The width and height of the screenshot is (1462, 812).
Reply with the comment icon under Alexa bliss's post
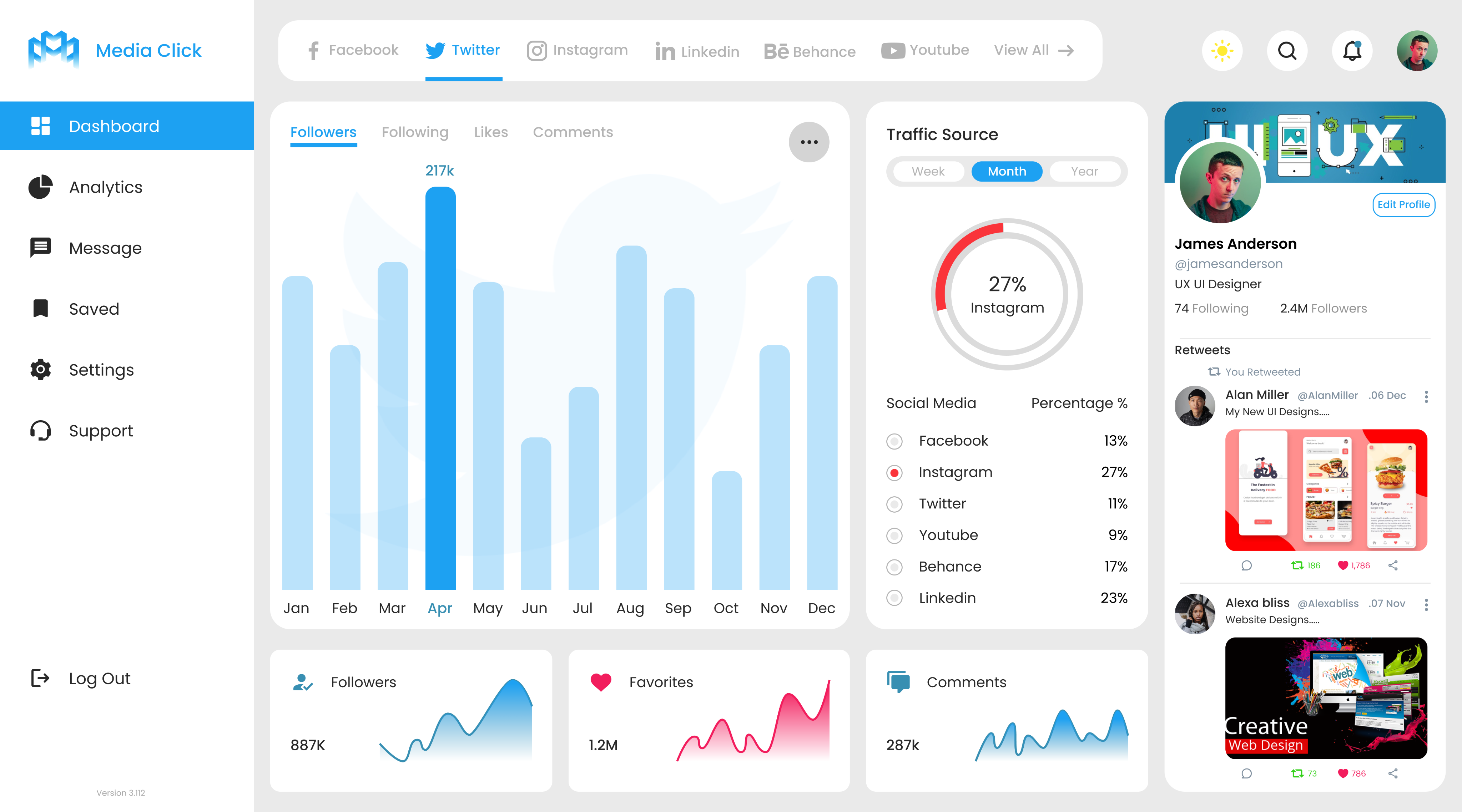[1246, 773]
